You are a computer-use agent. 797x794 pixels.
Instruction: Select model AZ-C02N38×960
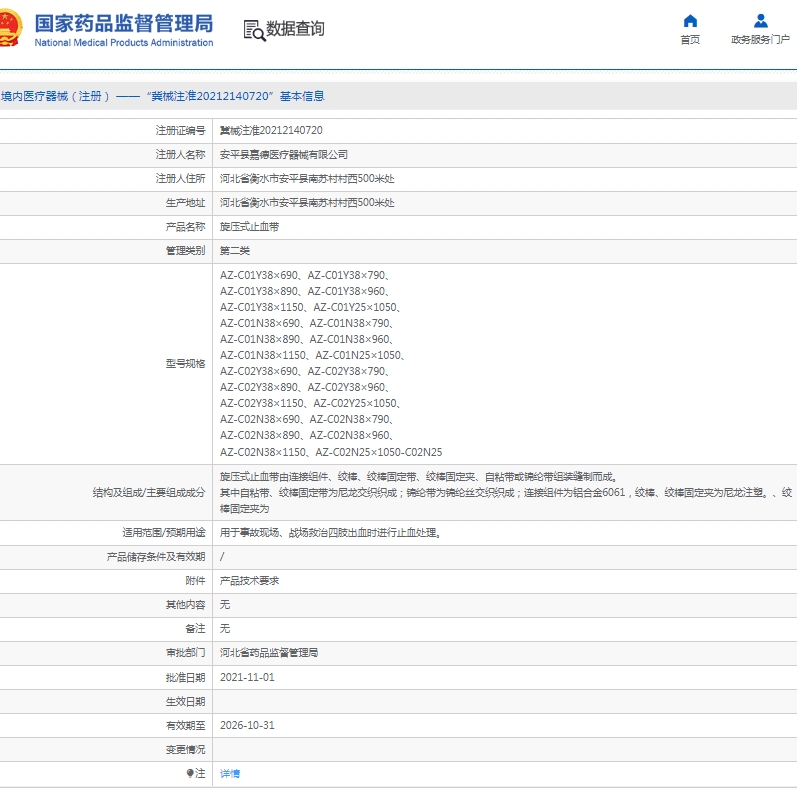tap(350, 435)
